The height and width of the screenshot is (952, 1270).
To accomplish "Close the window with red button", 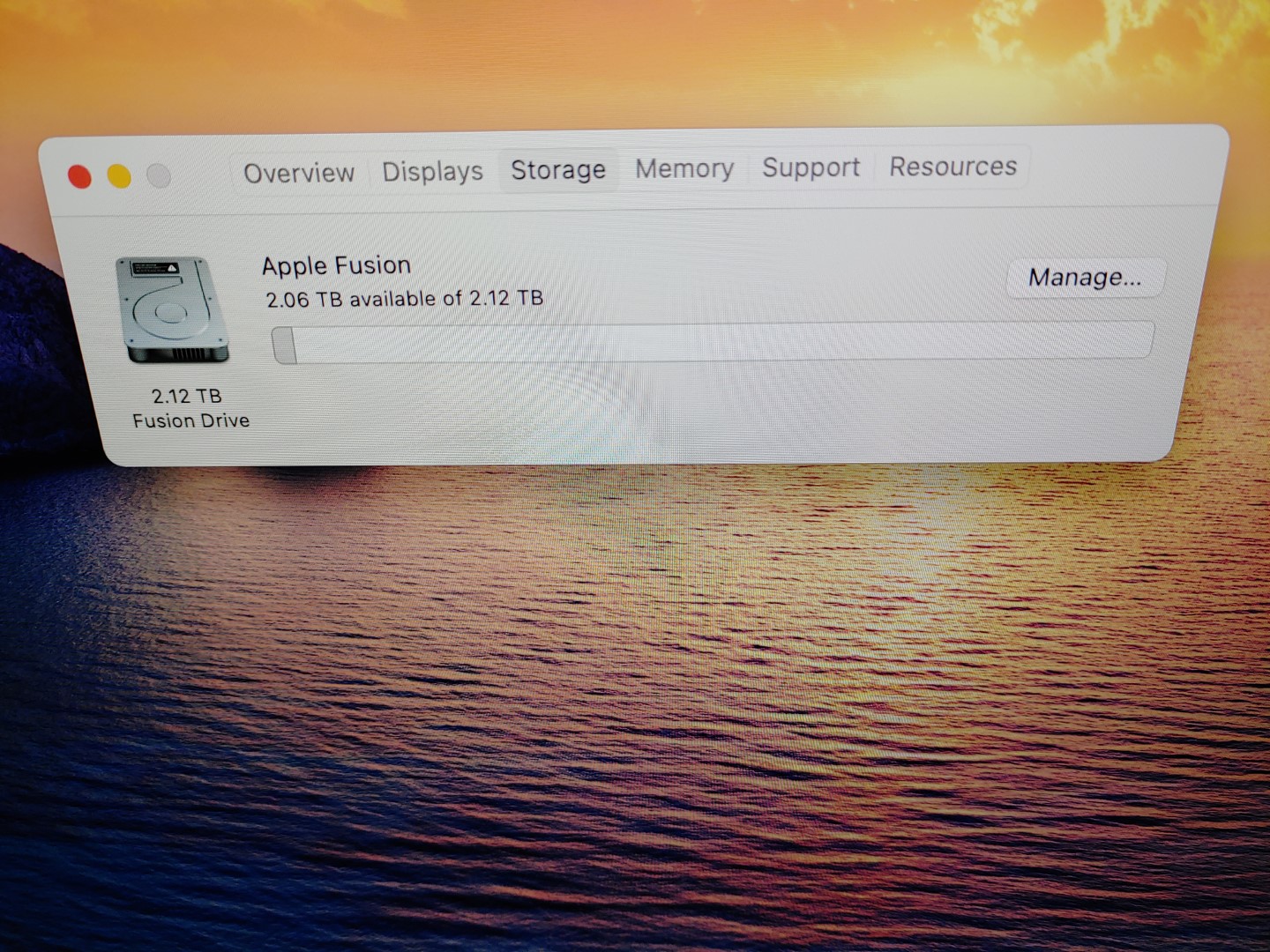I will (79, 177).
